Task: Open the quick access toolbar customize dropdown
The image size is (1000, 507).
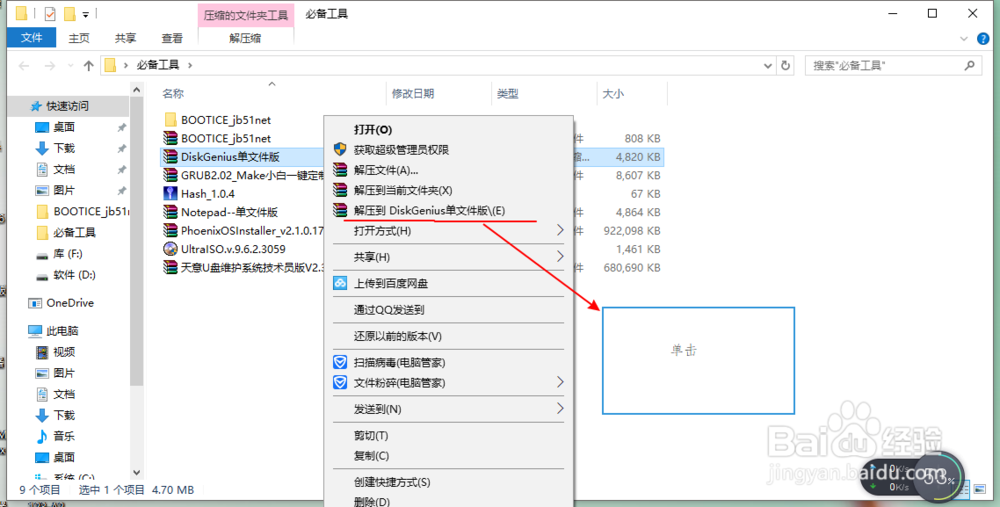Action: click(x=85, y=13)
